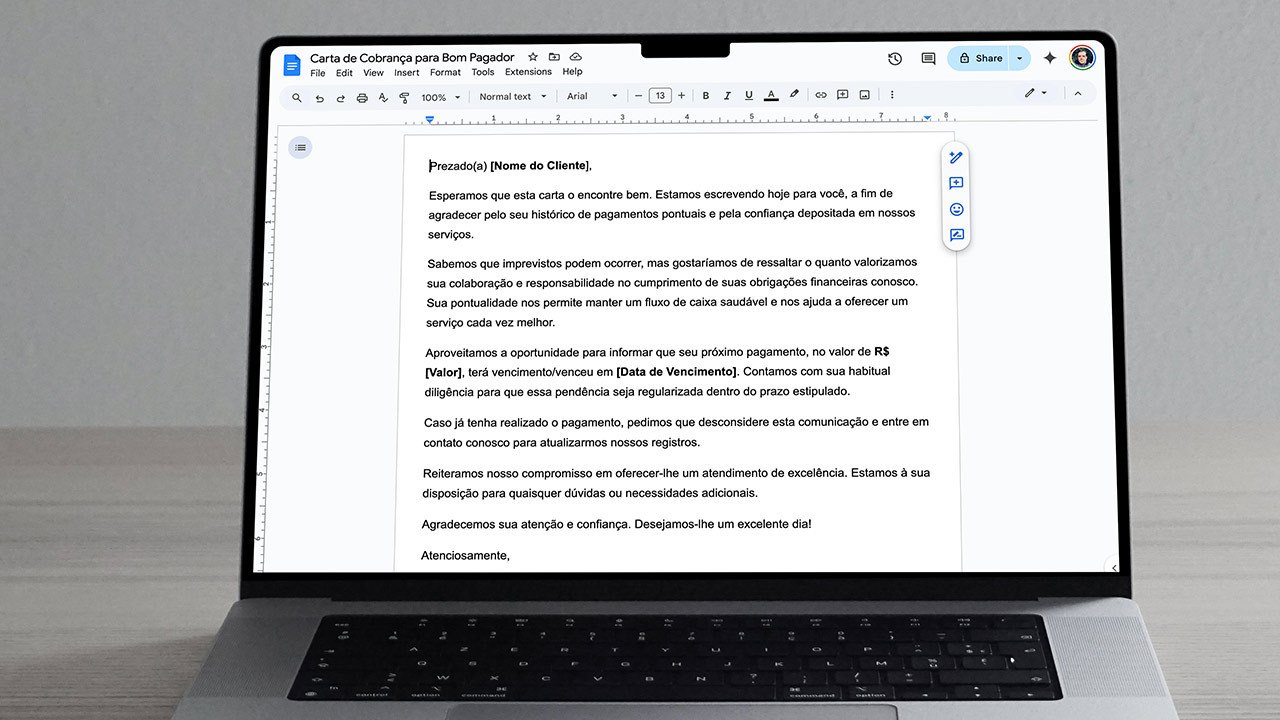Click the insert image icon

click(x=864, y=96)
